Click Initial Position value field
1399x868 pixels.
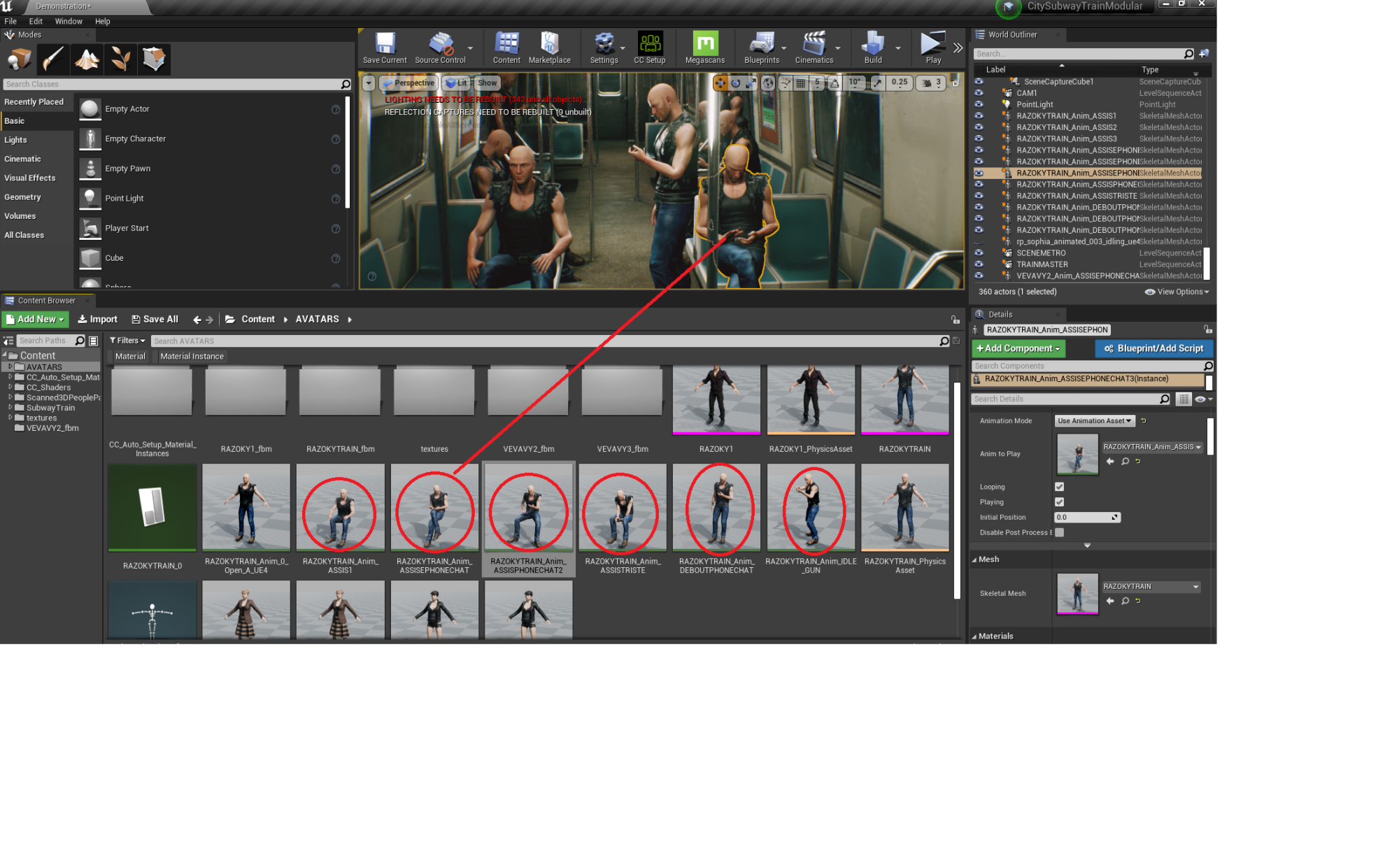click(x=1087, y=518)
